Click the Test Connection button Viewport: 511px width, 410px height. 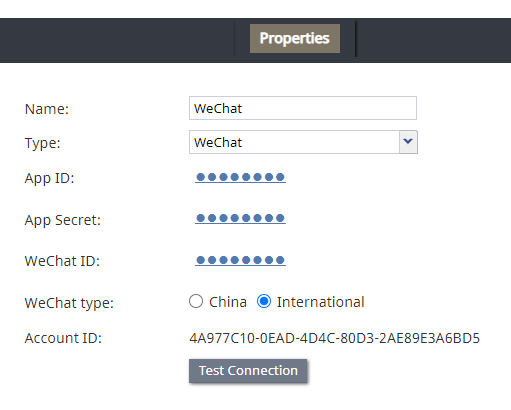[x=248, y=371]
